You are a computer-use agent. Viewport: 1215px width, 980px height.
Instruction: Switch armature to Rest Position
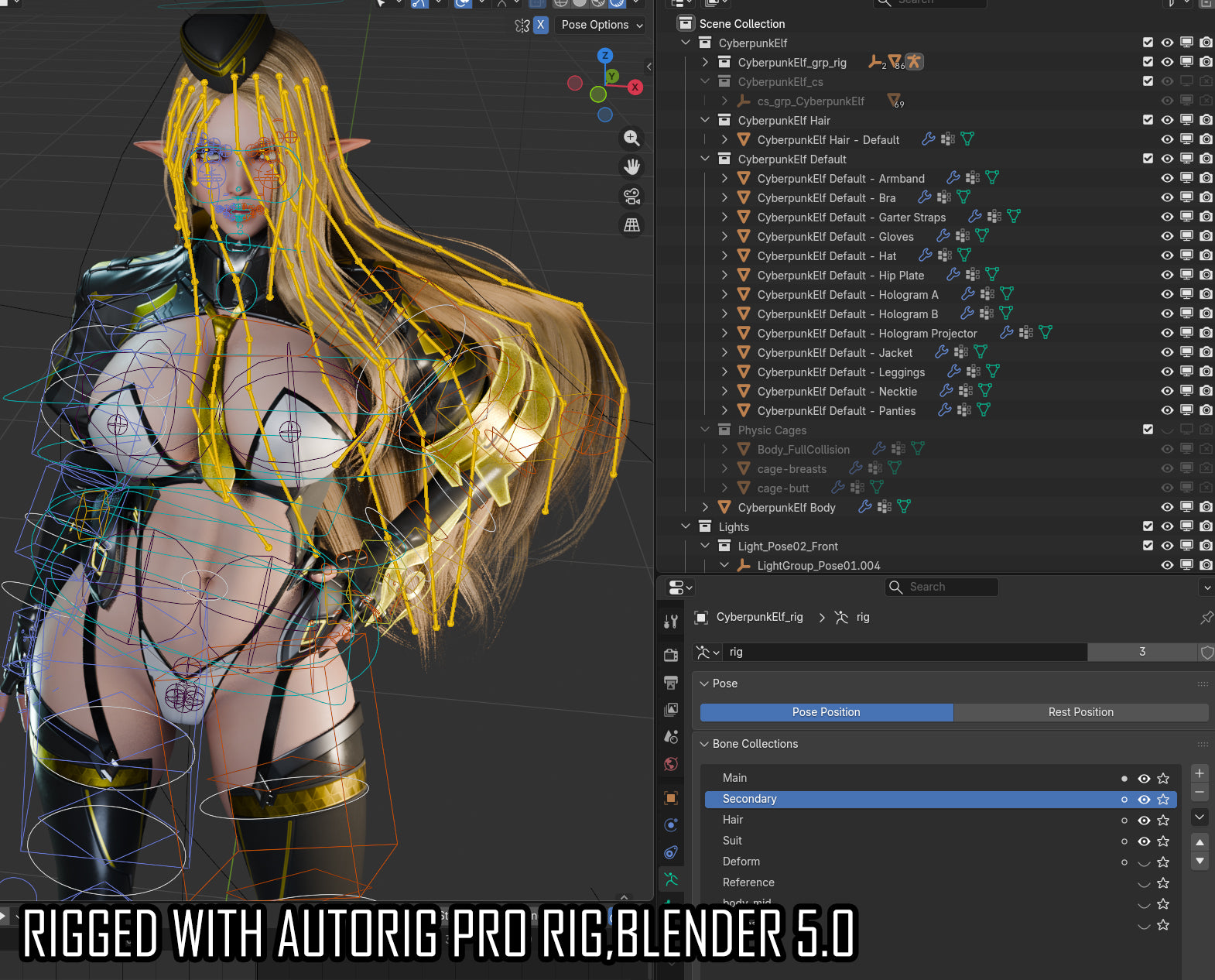1080,712
